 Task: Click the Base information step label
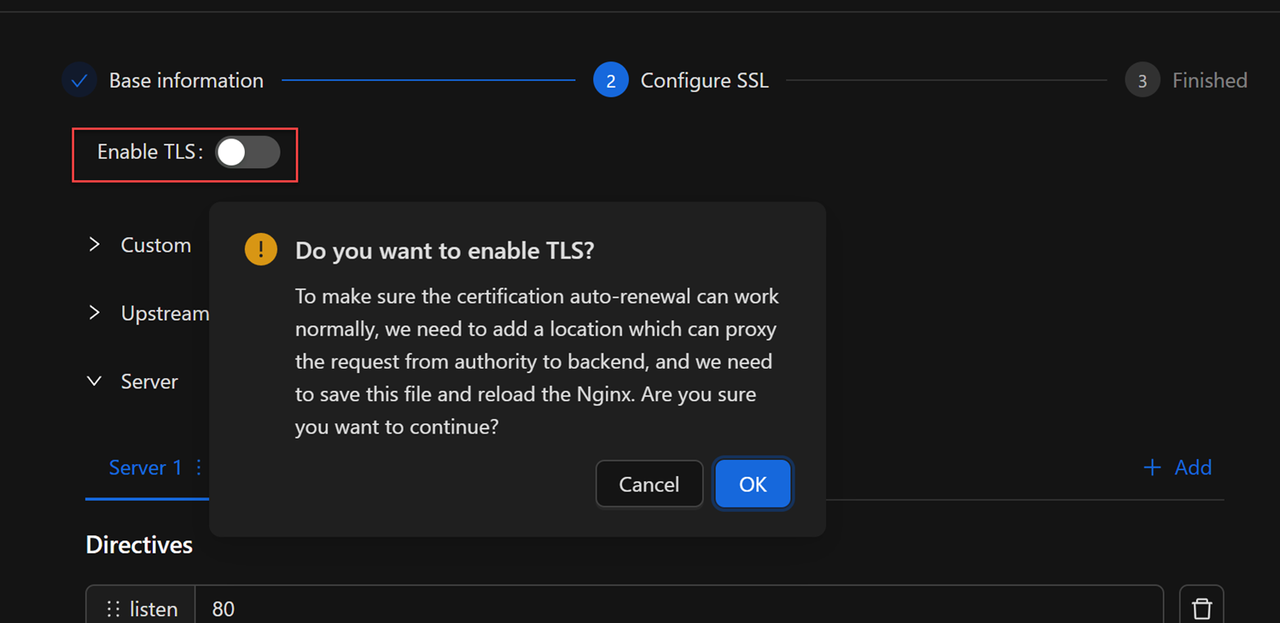186,80
